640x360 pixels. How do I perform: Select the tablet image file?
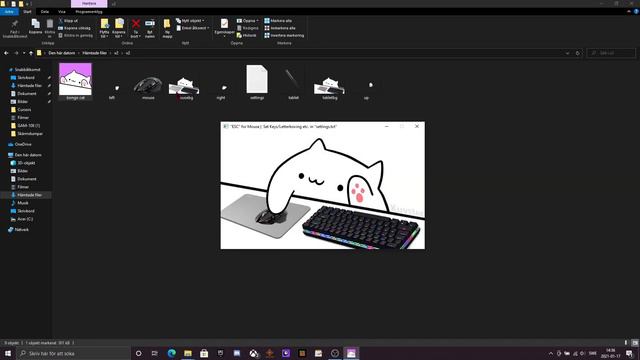[x=293, y=84]
